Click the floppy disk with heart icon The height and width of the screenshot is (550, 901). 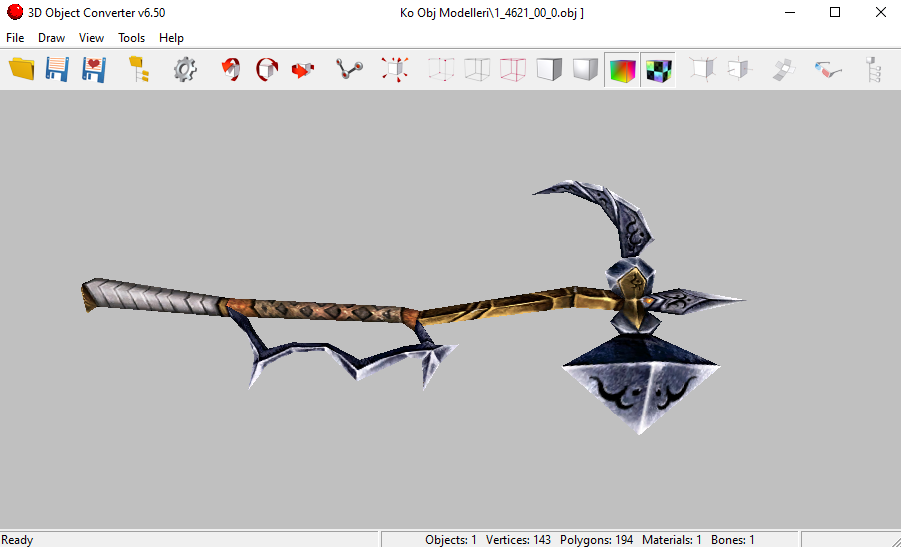pos(94,70)
